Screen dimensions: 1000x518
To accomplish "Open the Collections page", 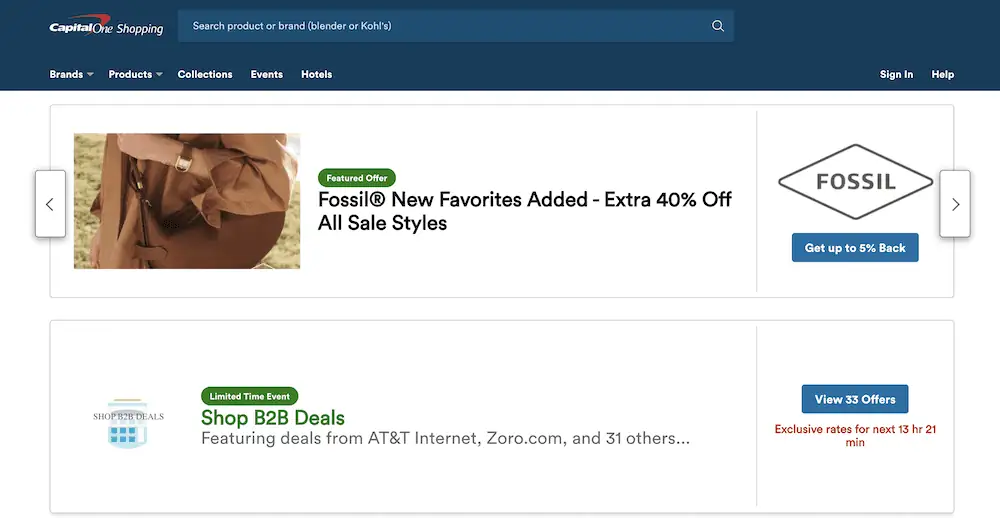I will tap(205, 74).
